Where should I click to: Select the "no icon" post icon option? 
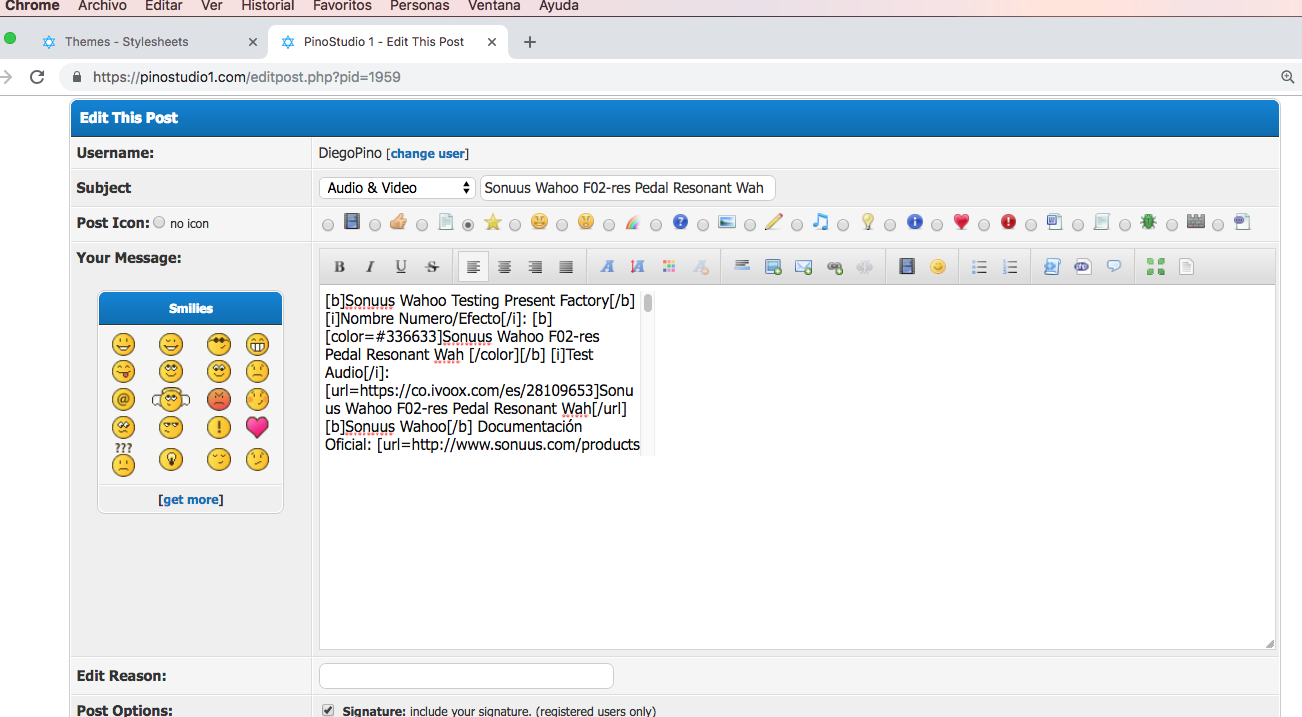[159, 223]
